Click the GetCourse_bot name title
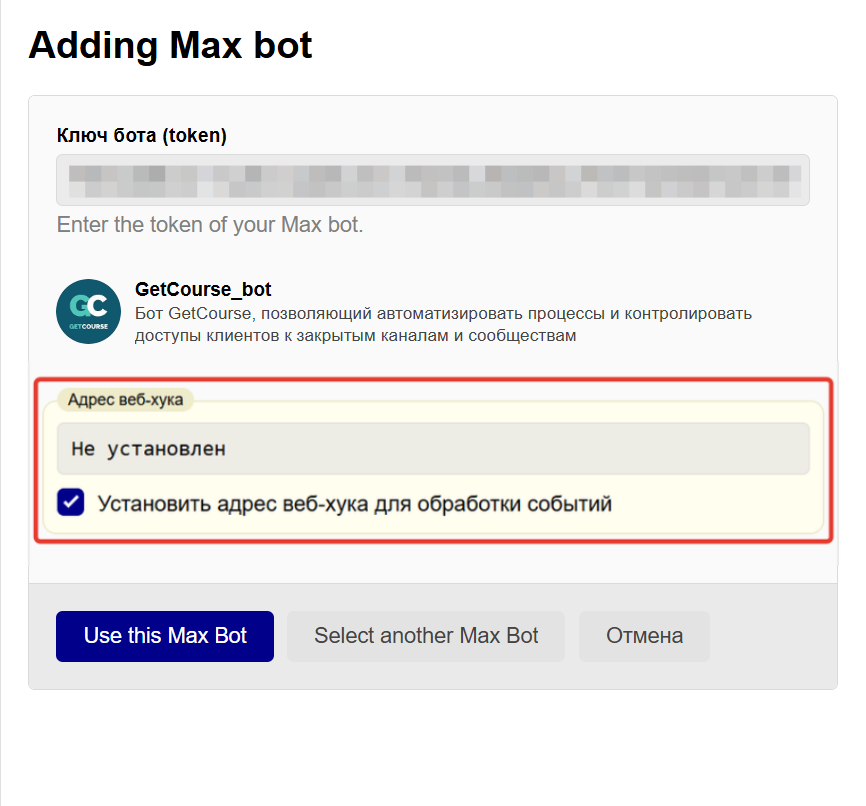 coord(203,290)
